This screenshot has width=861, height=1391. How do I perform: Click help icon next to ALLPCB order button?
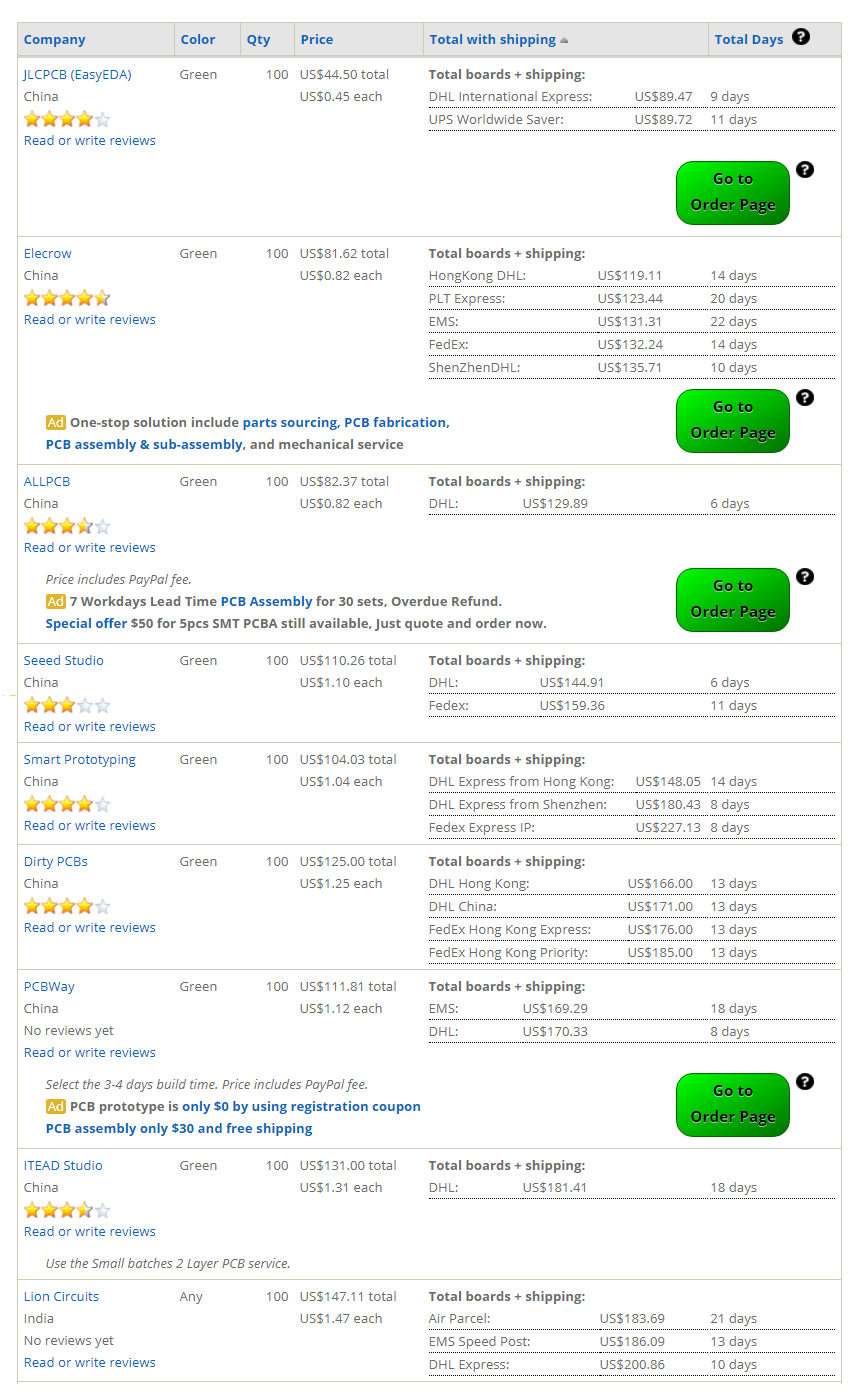tap(805, 576)
